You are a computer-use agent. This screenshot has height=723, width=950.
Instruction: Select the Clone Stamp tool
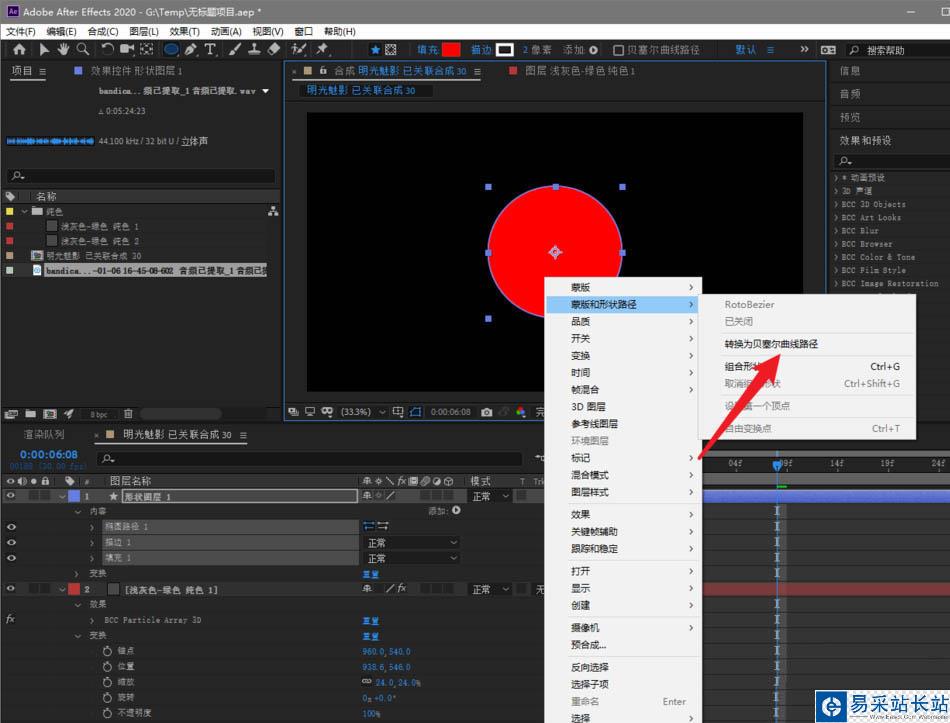coord(254,50)
